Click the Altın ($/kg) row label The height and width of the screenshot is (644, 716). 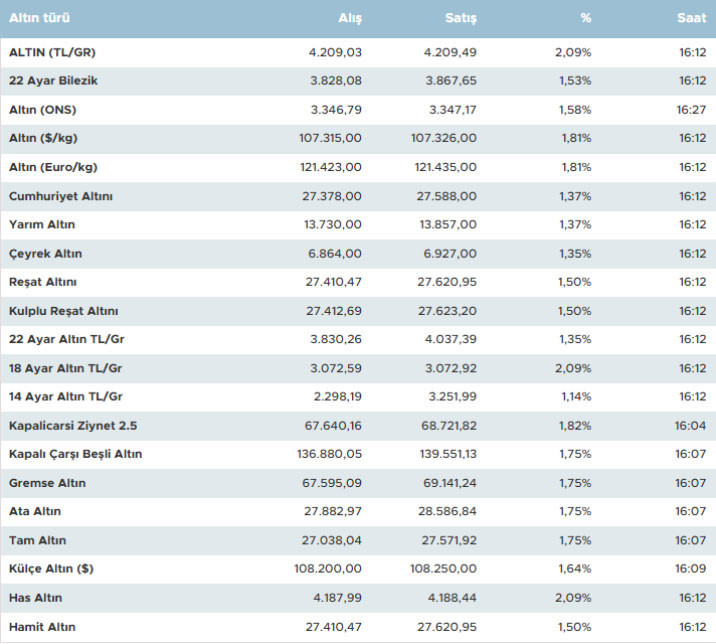45,138
